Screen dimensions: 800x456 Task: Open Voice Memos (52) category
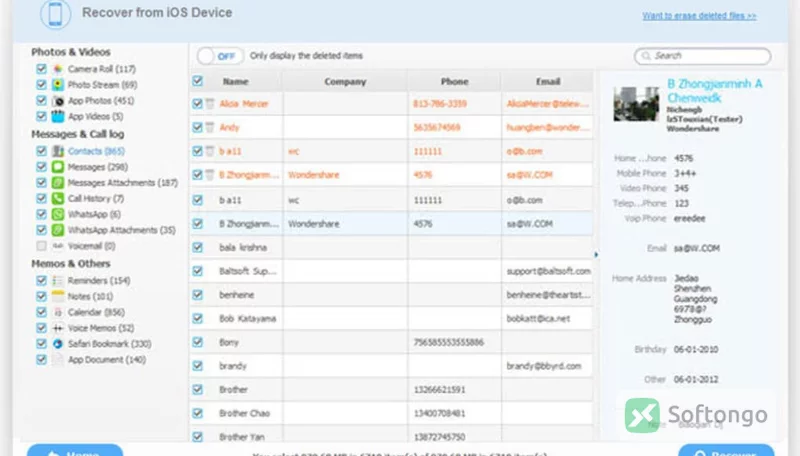[101, 328]
